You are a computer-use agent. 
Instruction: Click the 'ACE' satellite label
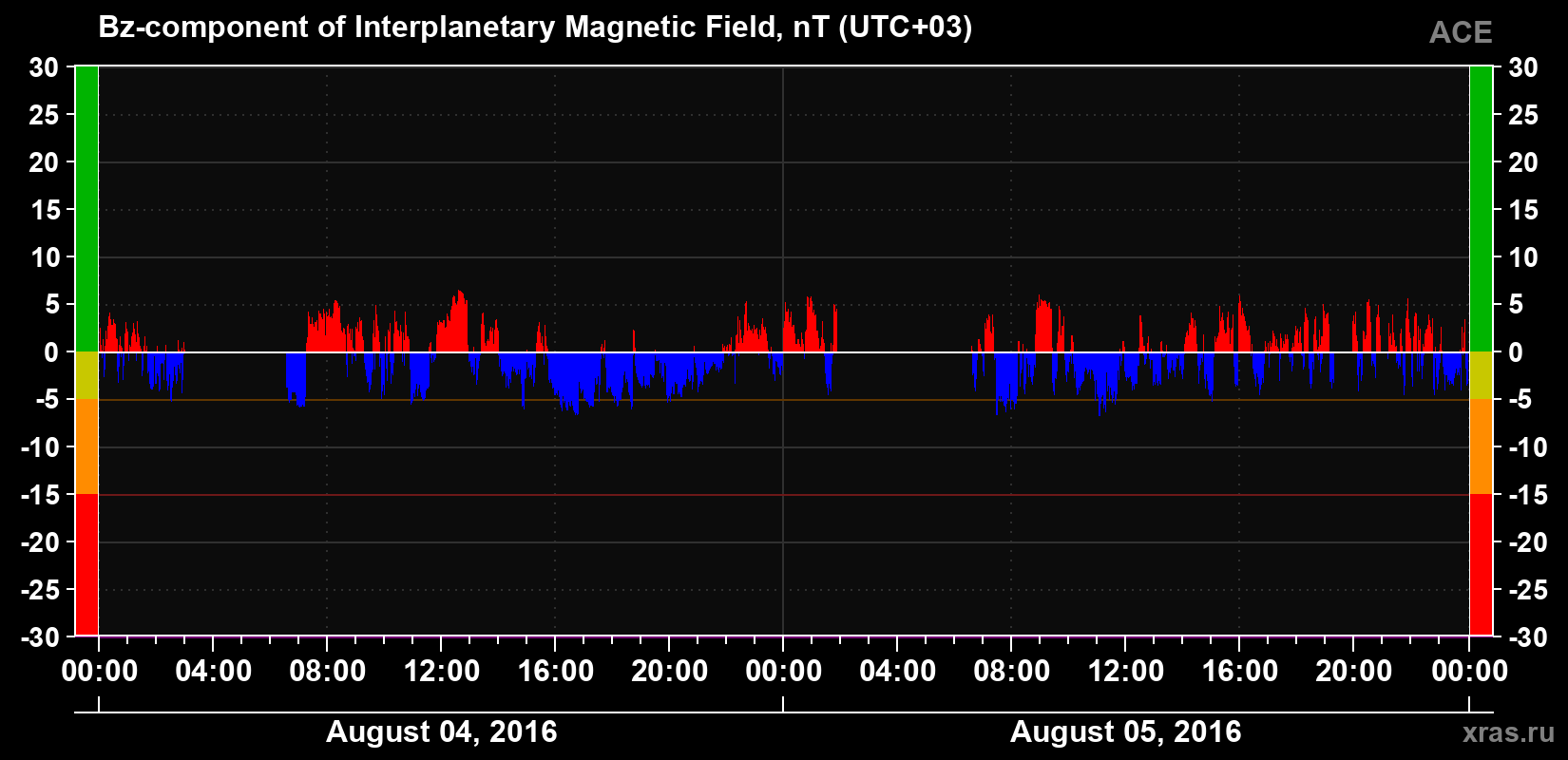click(1461, 33)
